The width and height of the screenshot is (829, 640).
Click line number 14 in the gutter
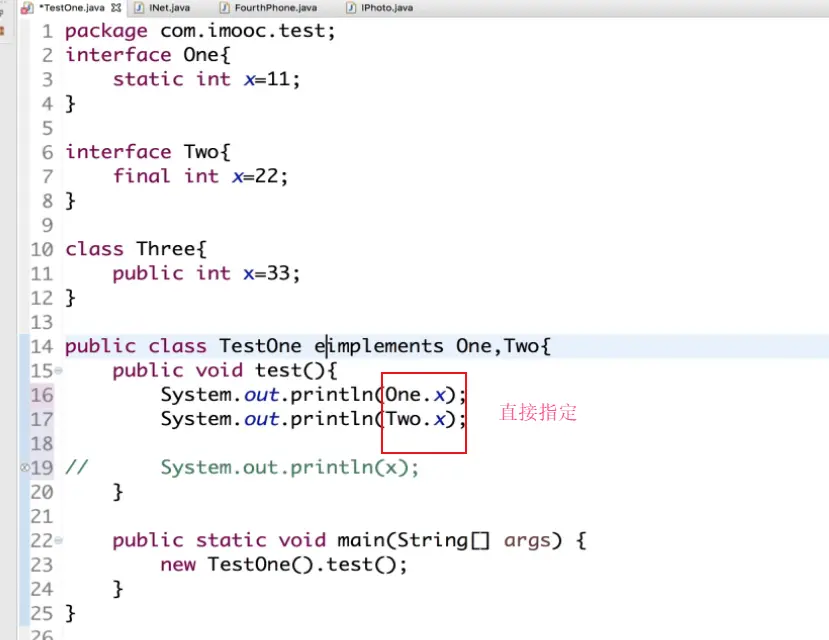(42, 347)
